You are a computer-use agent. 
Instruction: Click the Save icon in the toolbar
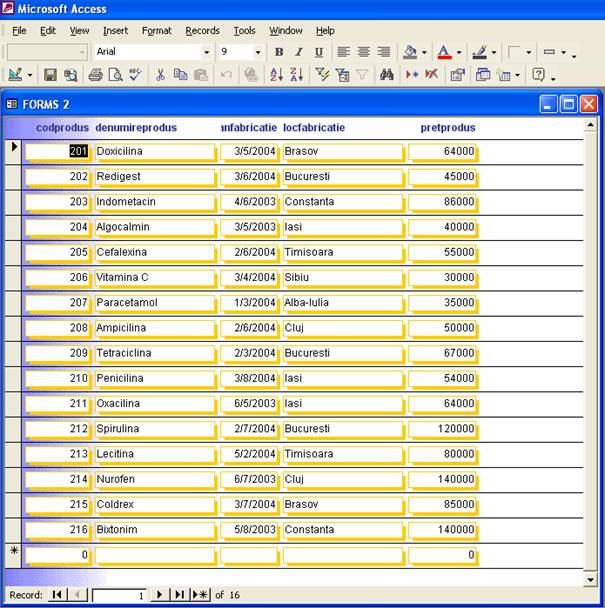tap(51, 75)
